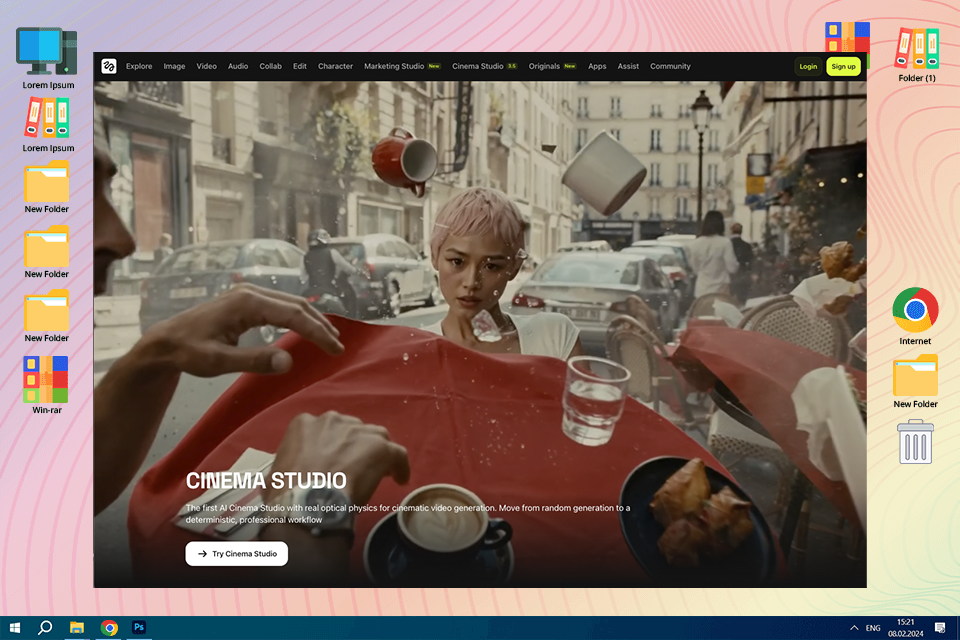Open Photoshop from the taskbar

pyautogui.click(x=139, y=627)
